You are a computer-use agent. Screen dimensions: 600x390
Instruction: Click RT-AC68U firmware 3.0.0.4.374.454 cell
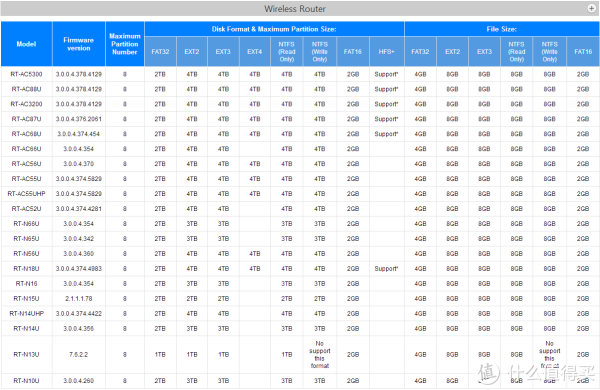[x=79, y=134]
